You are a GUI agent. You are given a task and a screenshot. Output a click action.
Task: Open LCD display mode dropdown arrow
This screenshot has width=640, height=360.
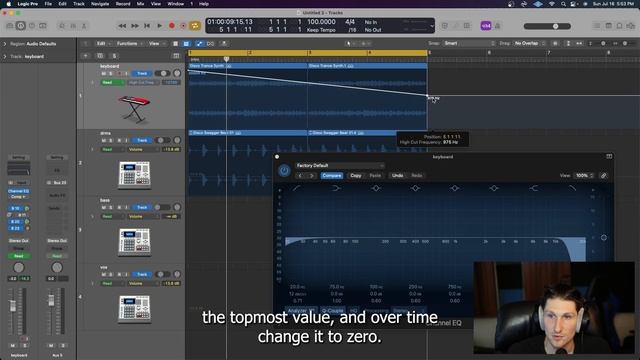point(431,26)
